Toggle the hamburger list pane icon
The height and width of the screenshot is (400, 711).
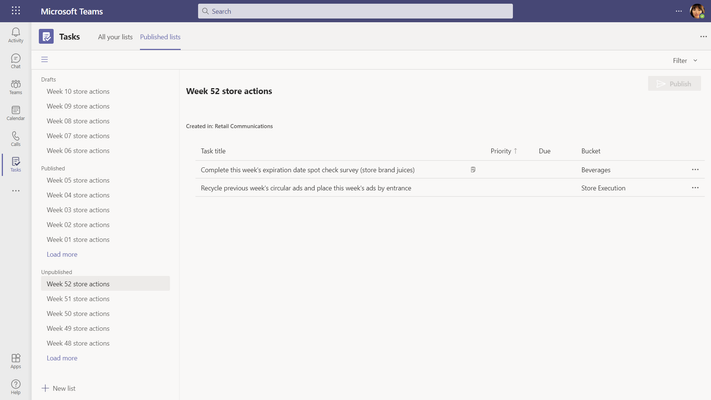point(44,59)
